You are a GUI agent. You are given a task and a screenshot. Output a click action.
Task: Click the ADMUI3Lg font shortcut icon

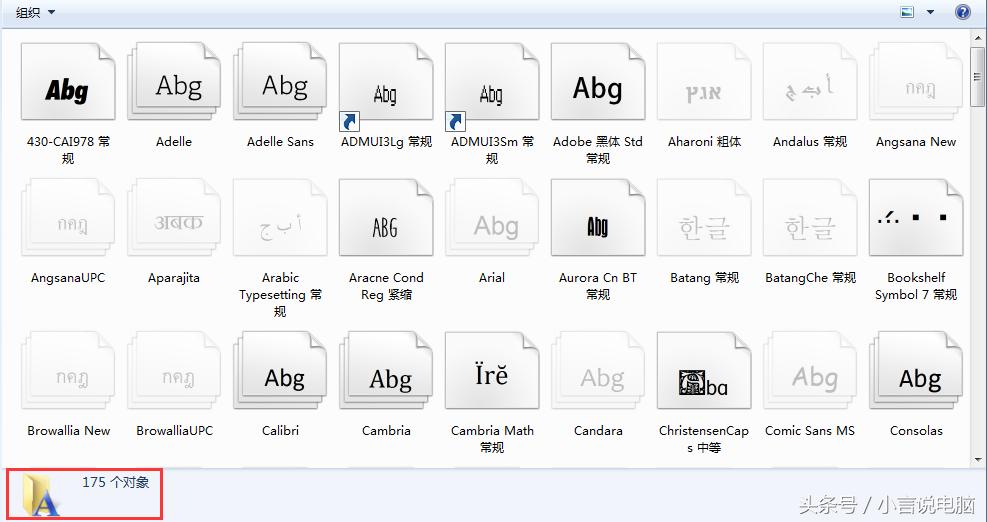(x=386, y=89)
